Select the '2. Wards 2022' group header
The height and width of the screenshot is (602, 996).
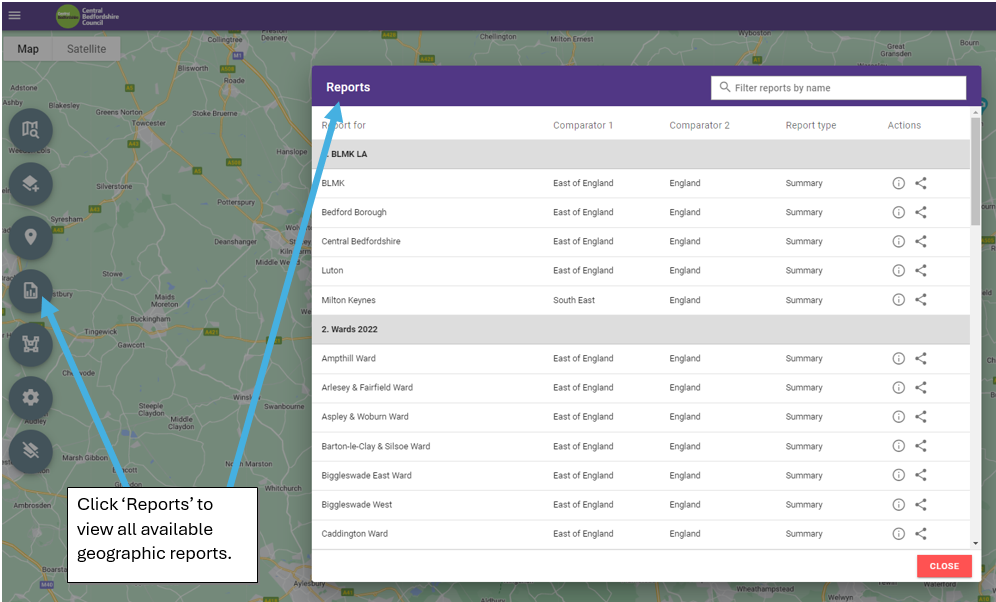pos(641,329)
